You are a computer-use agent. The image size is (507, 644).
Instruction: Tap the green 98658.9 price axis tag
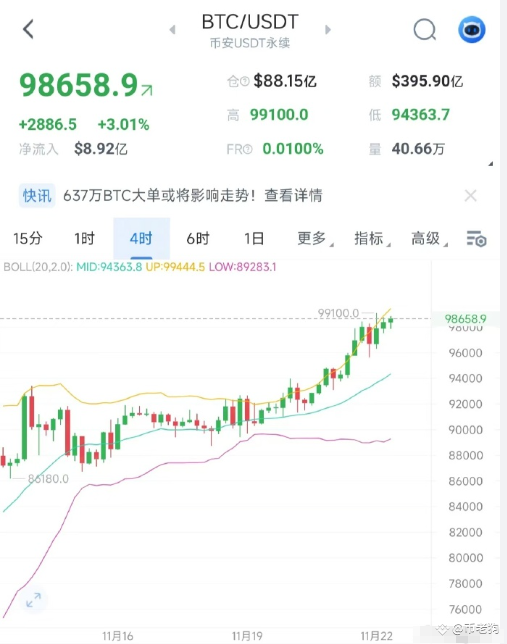(x=466, y=319)
